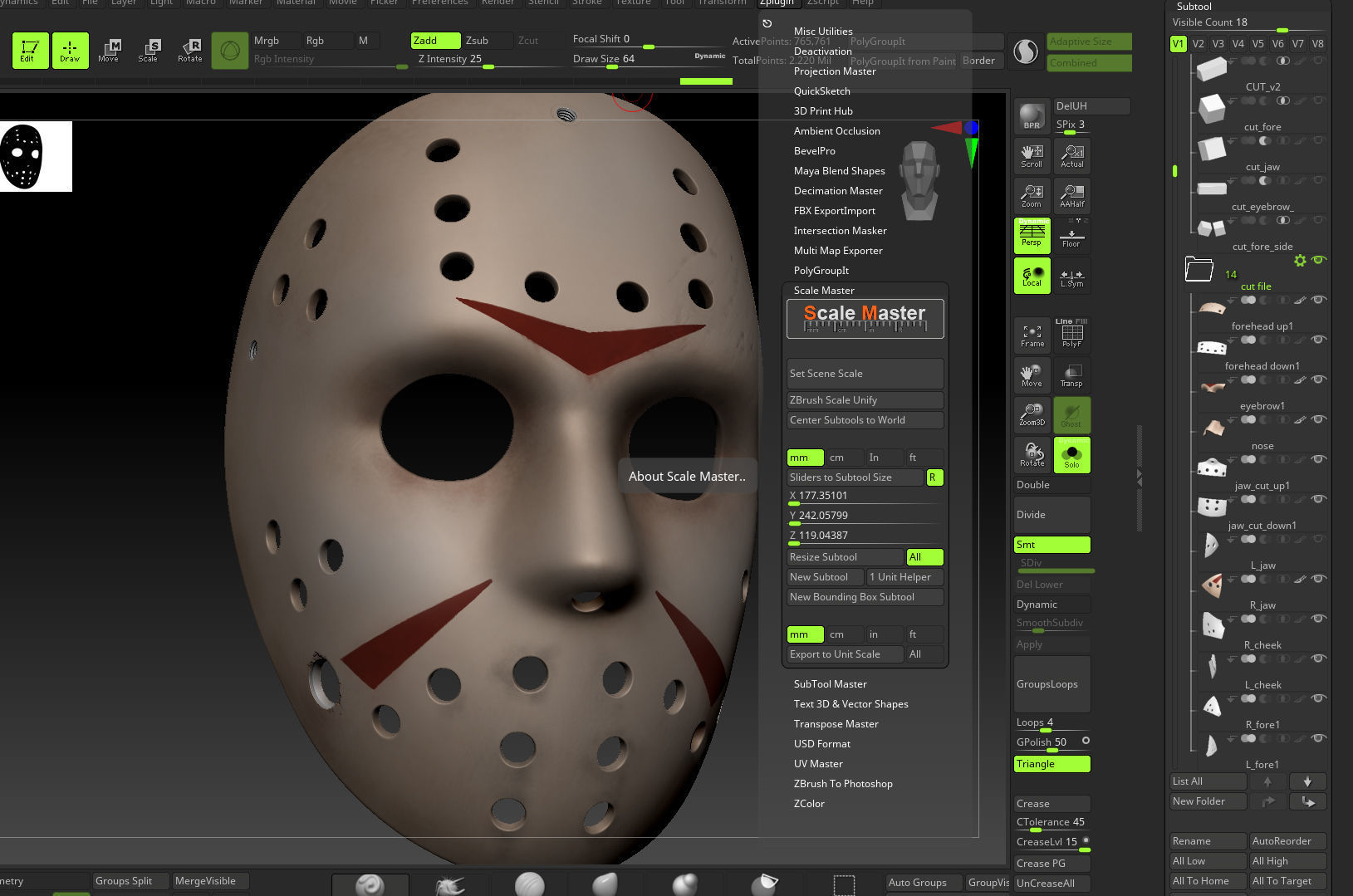Toggle the Transp transparency icon
Screen dimensions: 1353x896
pos(1071,375)
